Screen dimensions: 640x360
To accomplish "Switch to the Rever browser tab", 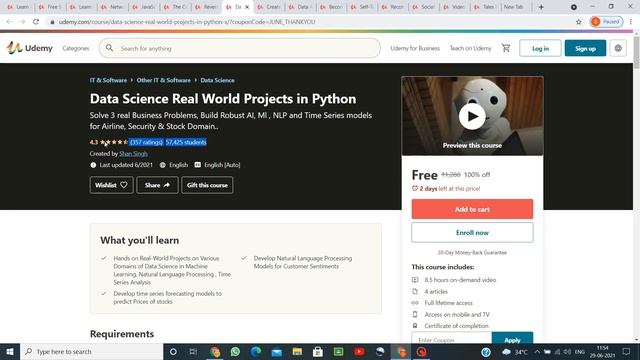I will coord(206,7).
